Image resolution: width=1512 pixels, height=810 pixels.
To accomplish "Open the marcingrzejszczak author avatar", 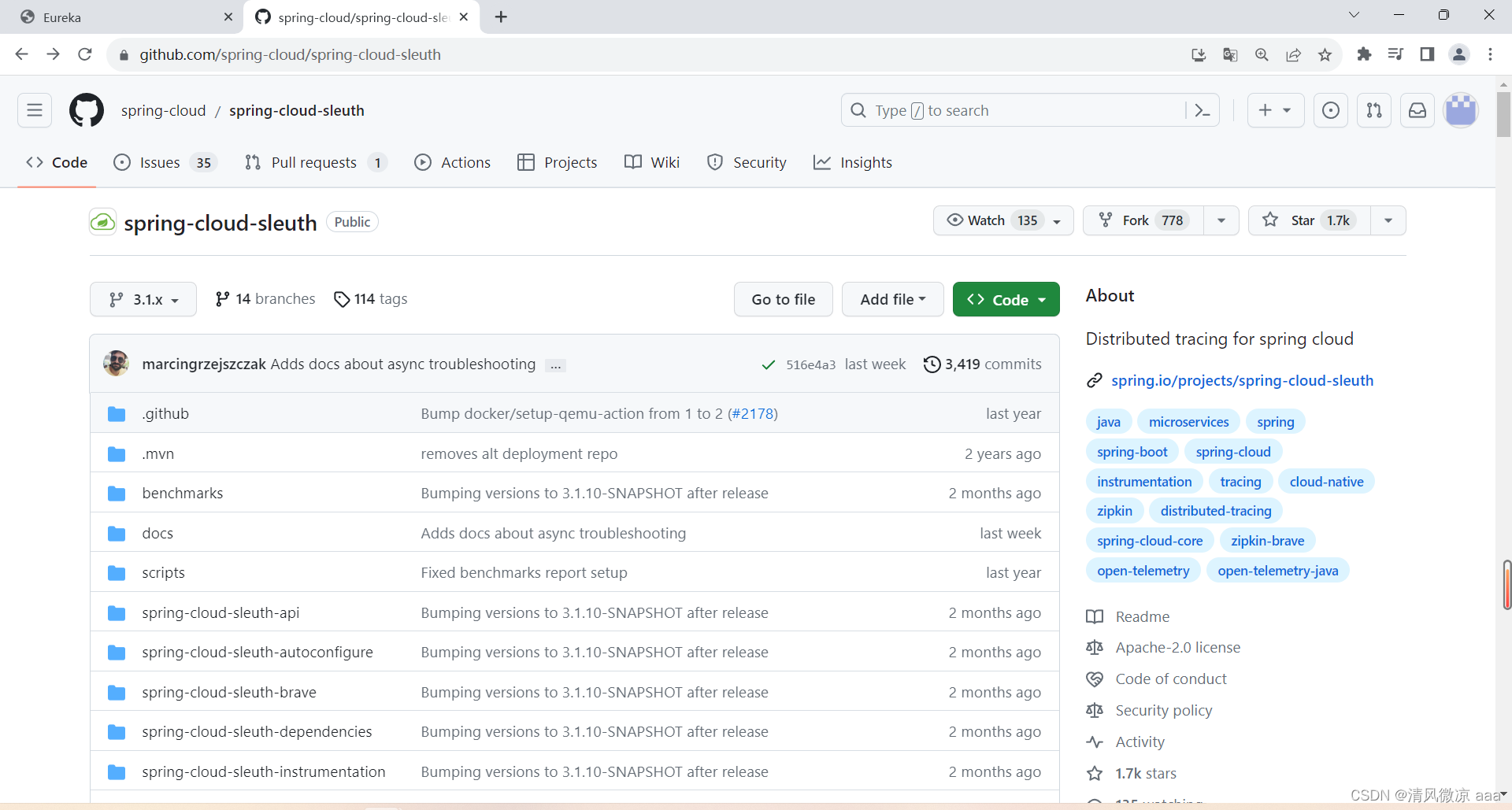I will pos(117,363).
